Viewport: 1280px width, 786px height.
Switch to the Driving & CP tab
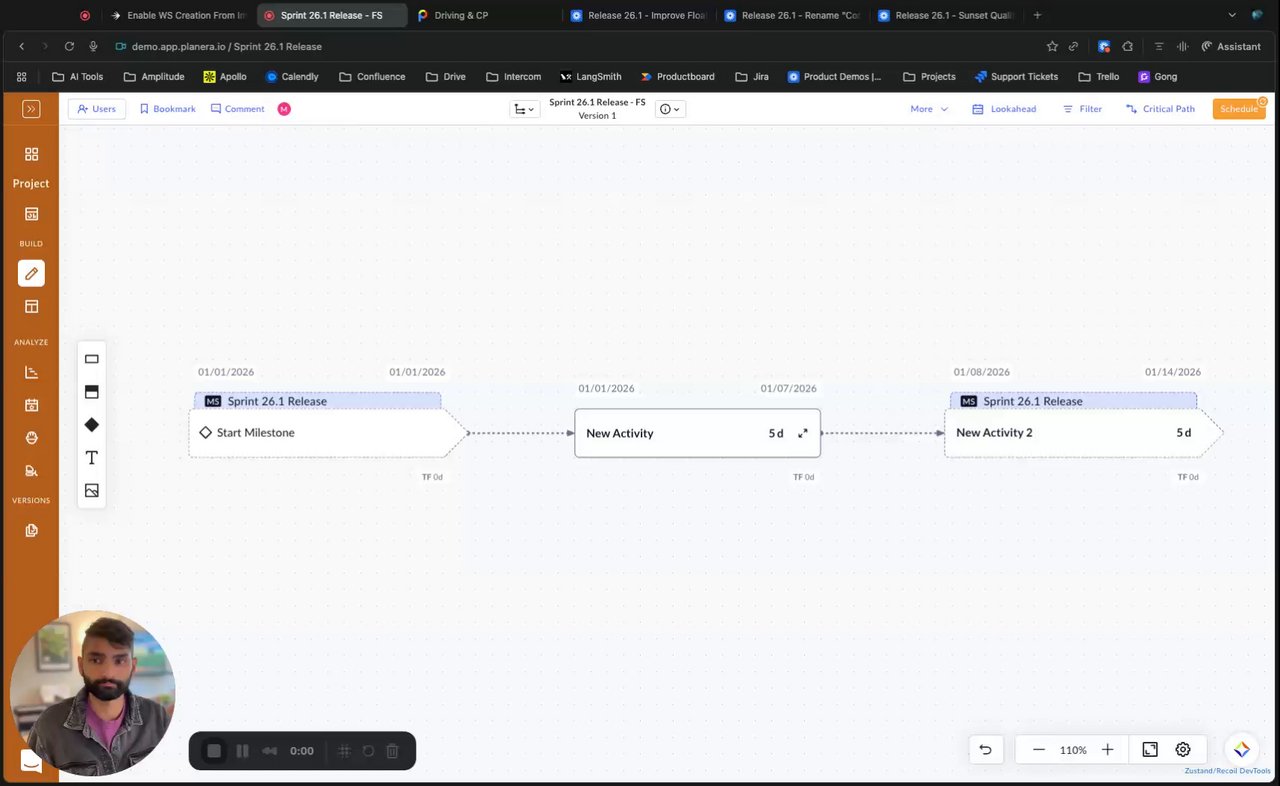pyautogui.click(x=483, y=16)
